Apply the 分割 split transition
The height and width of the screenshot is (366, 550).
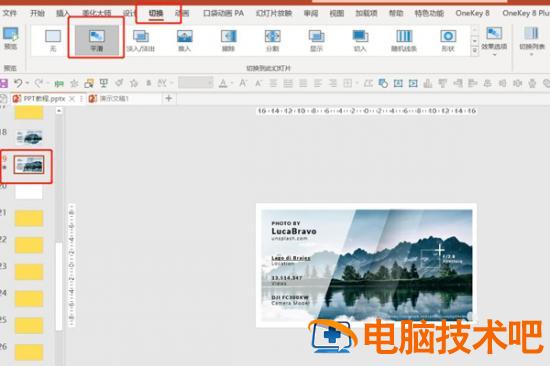(x=272, y=40)
